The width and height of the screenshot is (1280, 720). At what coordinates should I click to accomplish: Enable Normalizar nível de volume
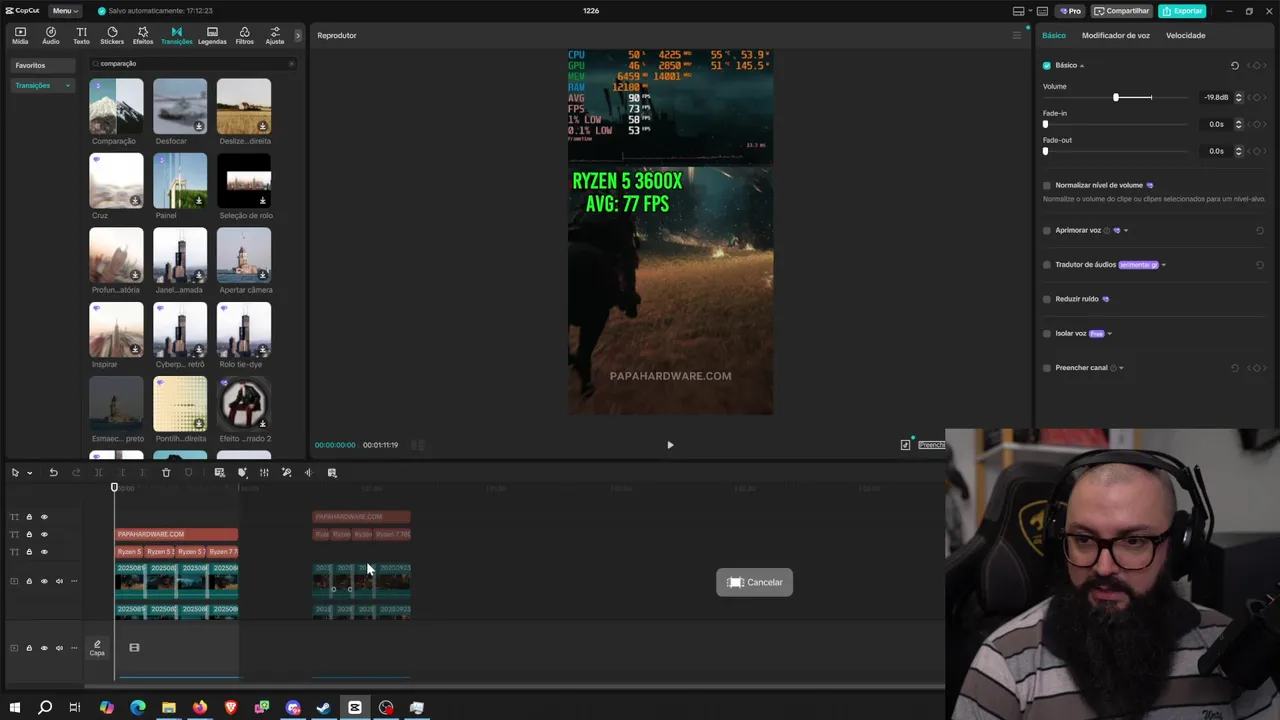pos(1047,185)
